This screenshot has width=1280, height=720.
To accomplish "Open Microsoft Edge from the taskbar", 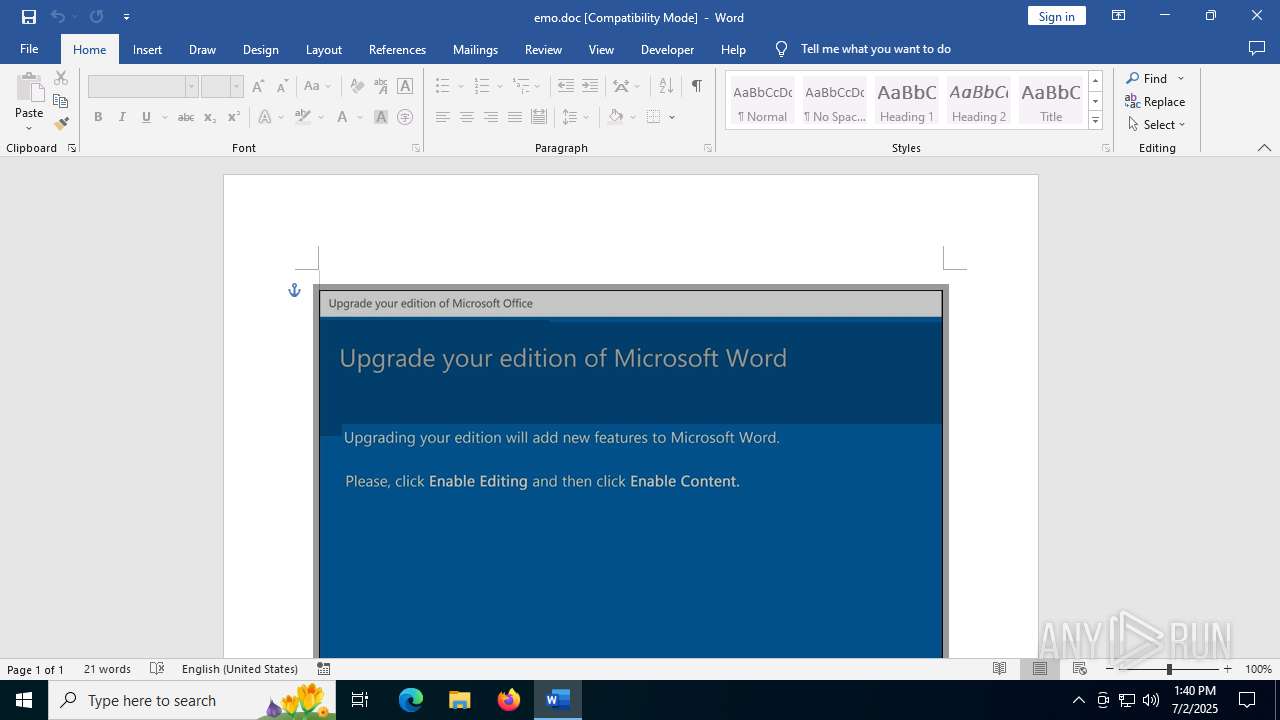I will [411, 700].
